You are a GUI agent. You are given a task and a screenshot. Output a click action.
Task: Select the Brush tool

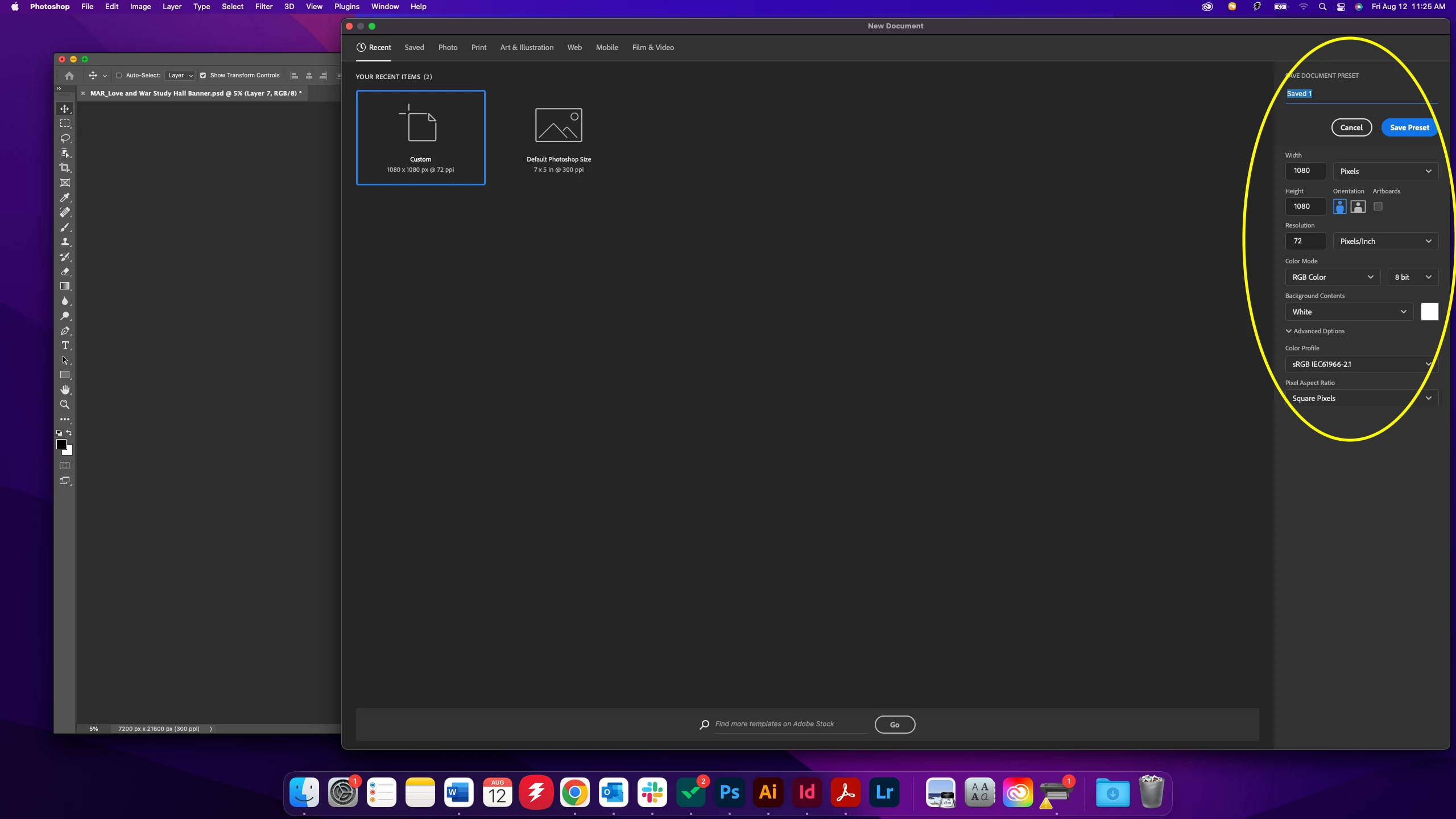point(65,227)
